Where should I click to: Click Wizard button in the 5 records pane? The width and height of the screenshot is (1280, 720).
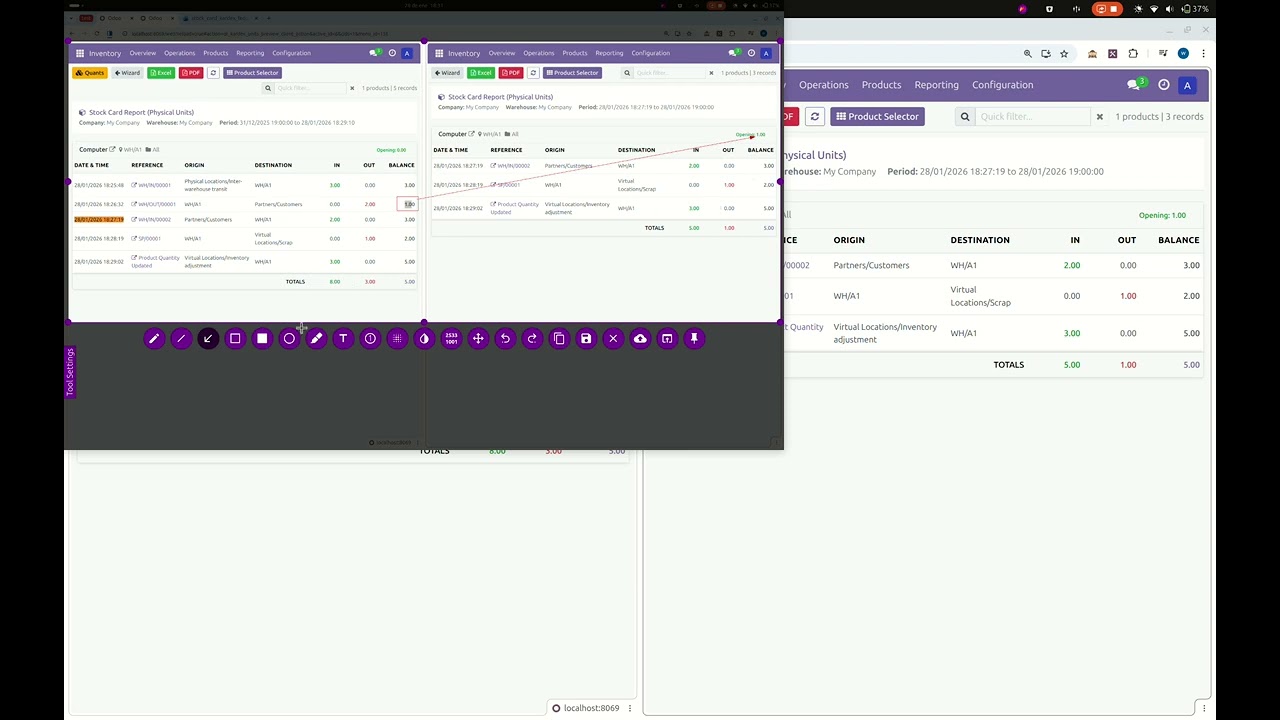(127, 73)
